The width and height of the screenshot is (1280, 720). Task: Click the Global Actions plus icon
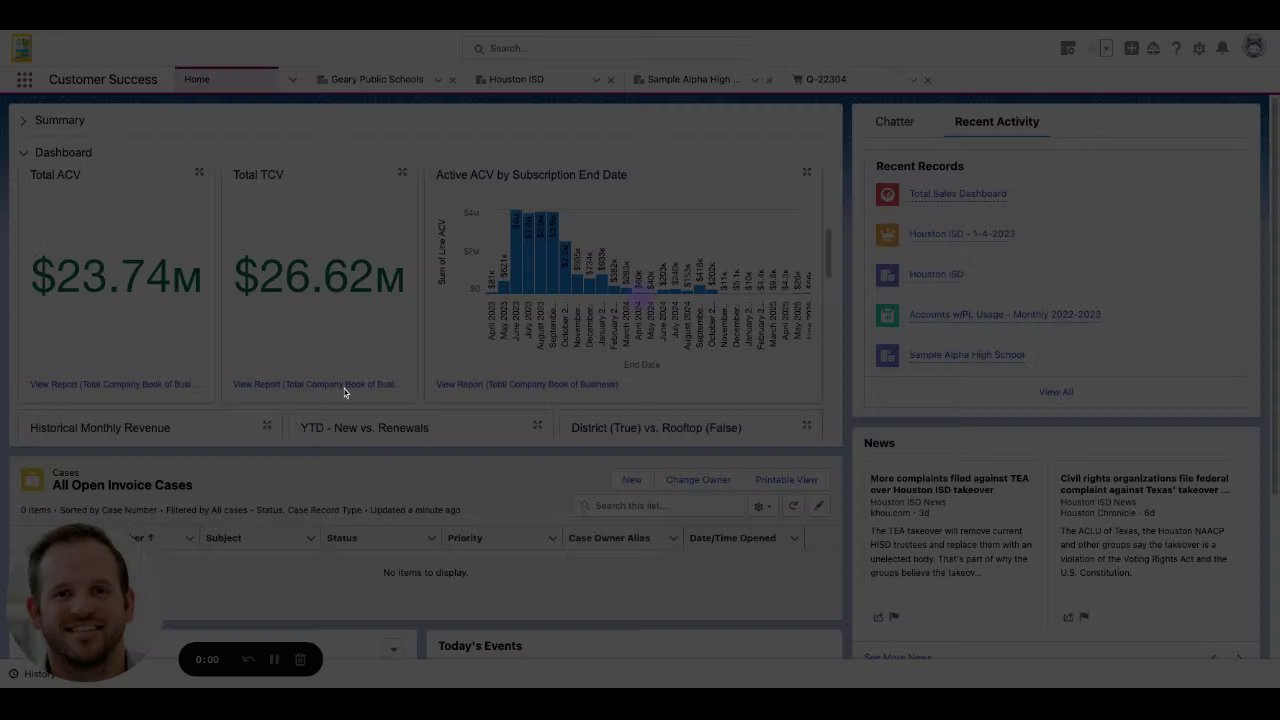(1131, 48)
